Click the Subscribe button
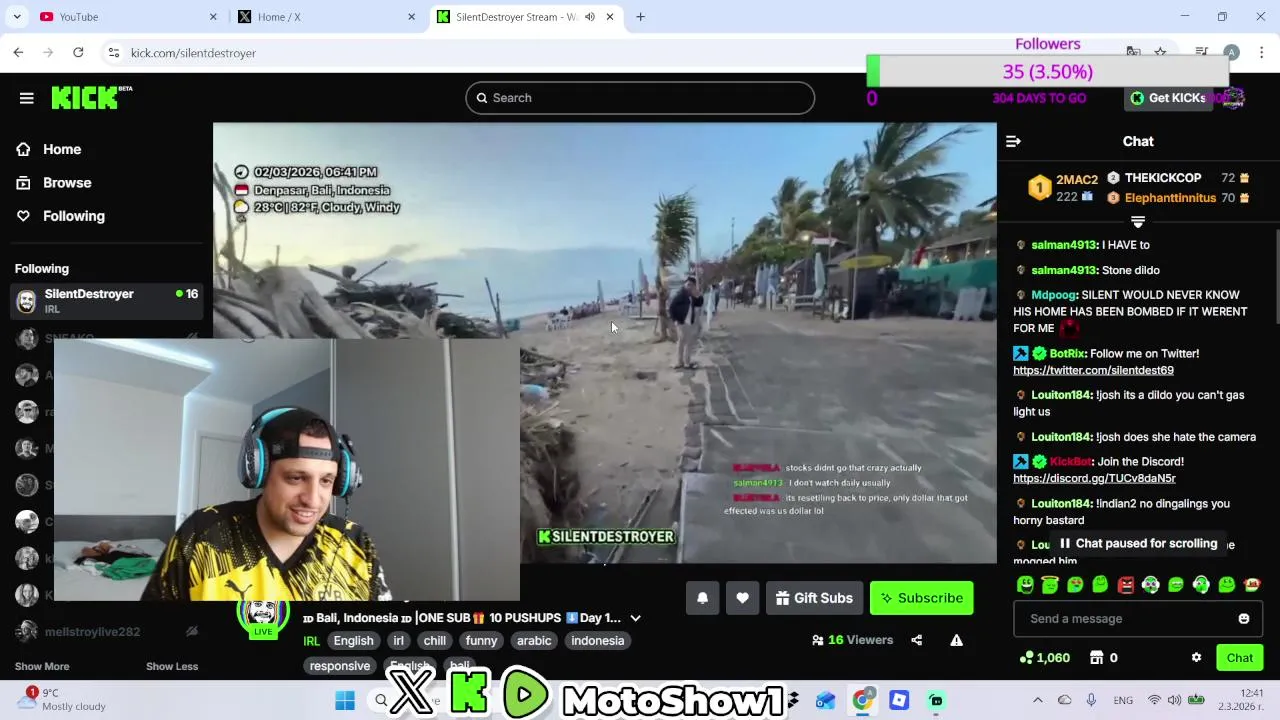1280x720 pixels. tap(921, 598)
